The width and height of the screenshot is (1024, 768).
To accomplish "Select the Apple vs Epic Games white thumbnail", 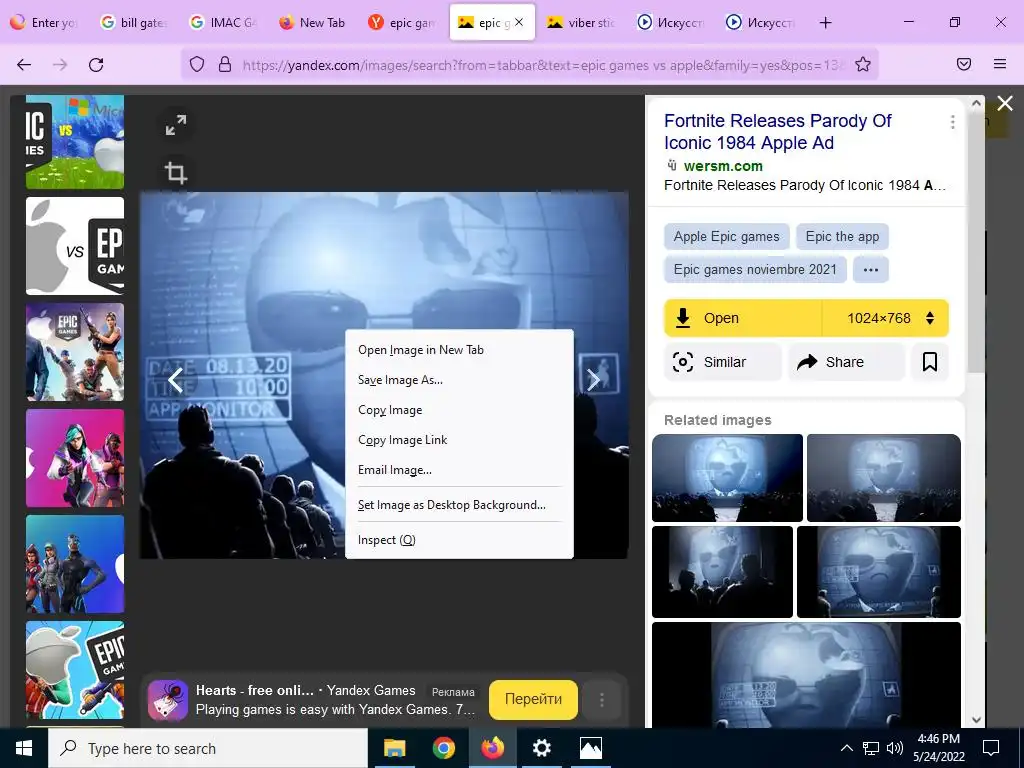I will click(75, 246).
